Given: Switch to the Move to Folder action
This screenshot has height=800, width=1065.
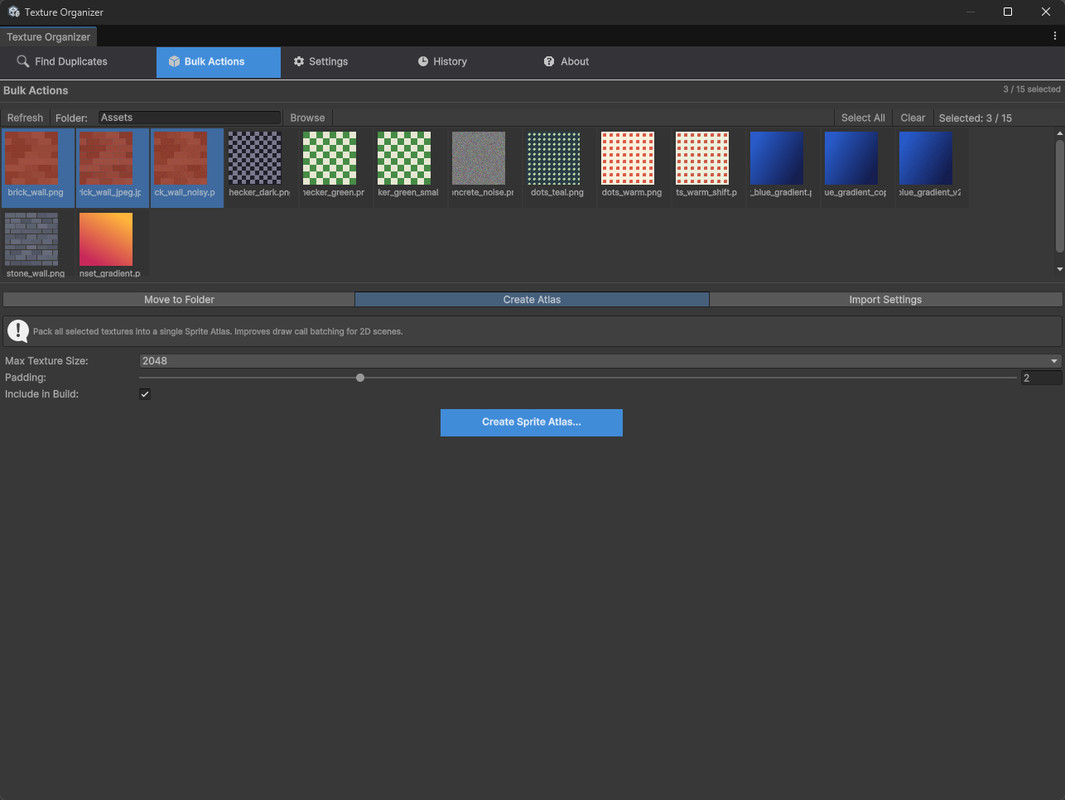Looking at the screenshot, I should [179, 299].
